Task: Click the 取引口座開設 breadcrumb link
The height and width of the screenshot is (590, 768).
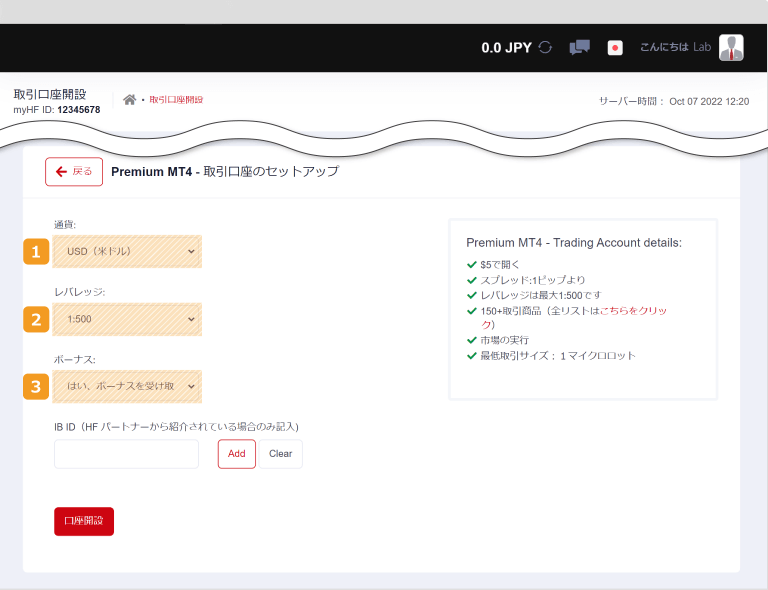Action: point(176,100)
